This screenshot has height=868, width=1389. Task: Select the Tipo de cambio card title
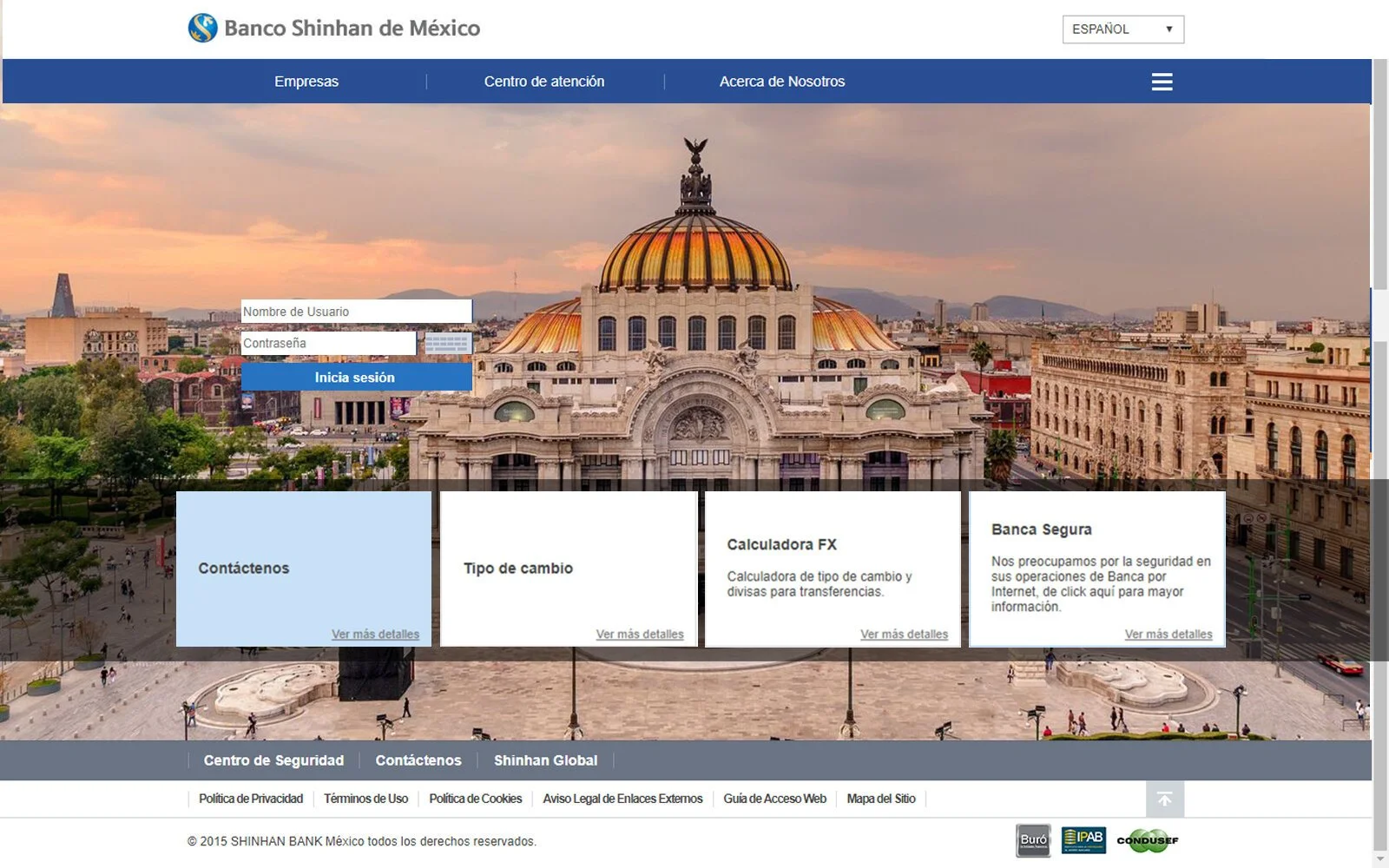pyautogui.click(x=518, y=569)
